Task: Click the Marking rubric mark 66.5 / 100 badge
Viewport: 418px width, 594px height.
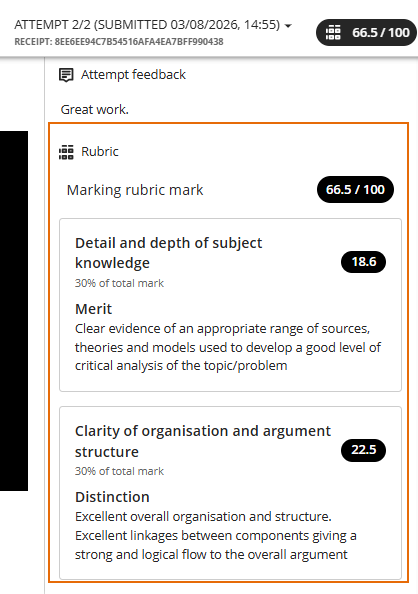Action: point(355,189)
